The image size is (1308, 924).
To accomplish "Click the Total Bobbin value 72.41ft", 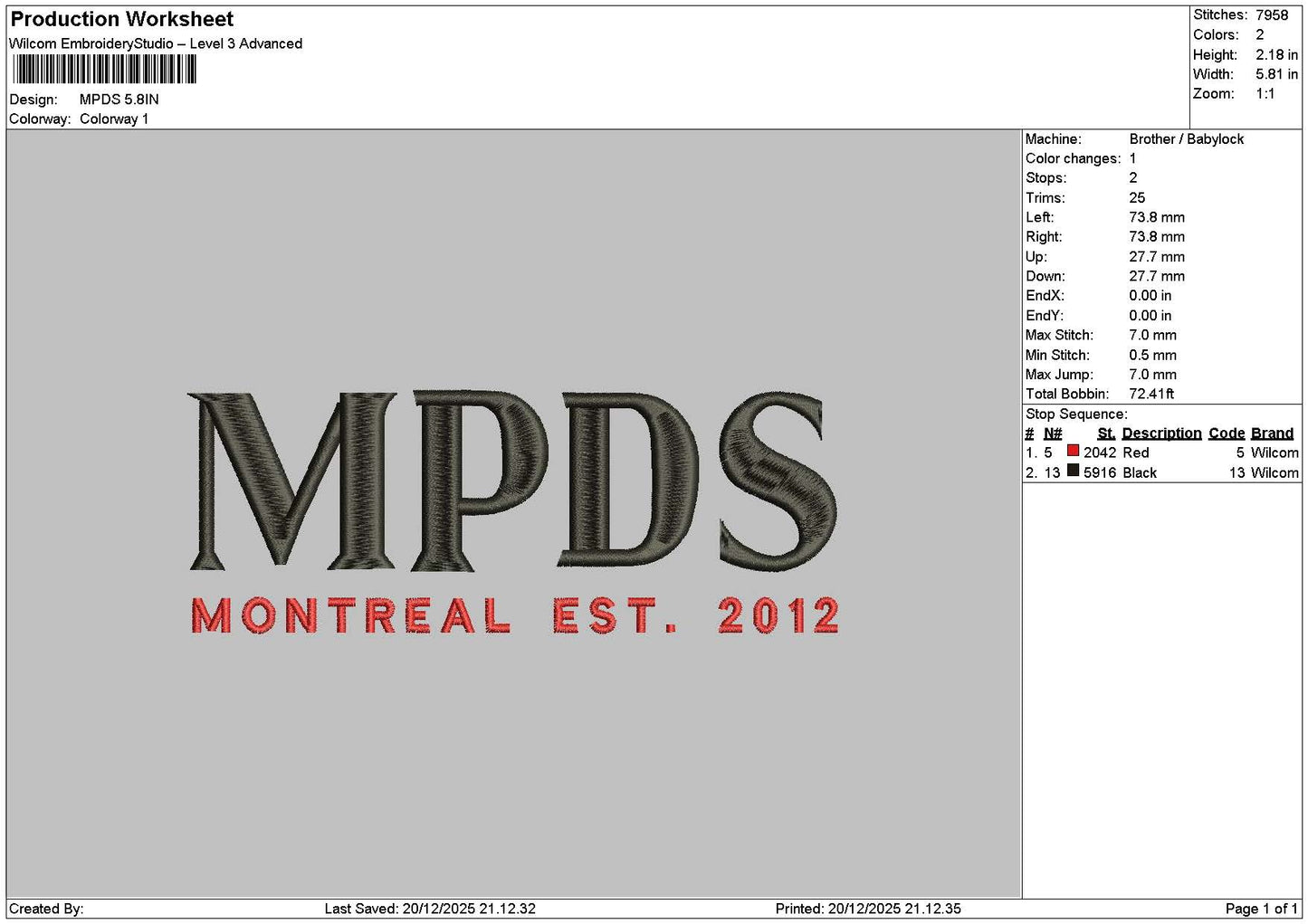I will tap(1151, 394).
